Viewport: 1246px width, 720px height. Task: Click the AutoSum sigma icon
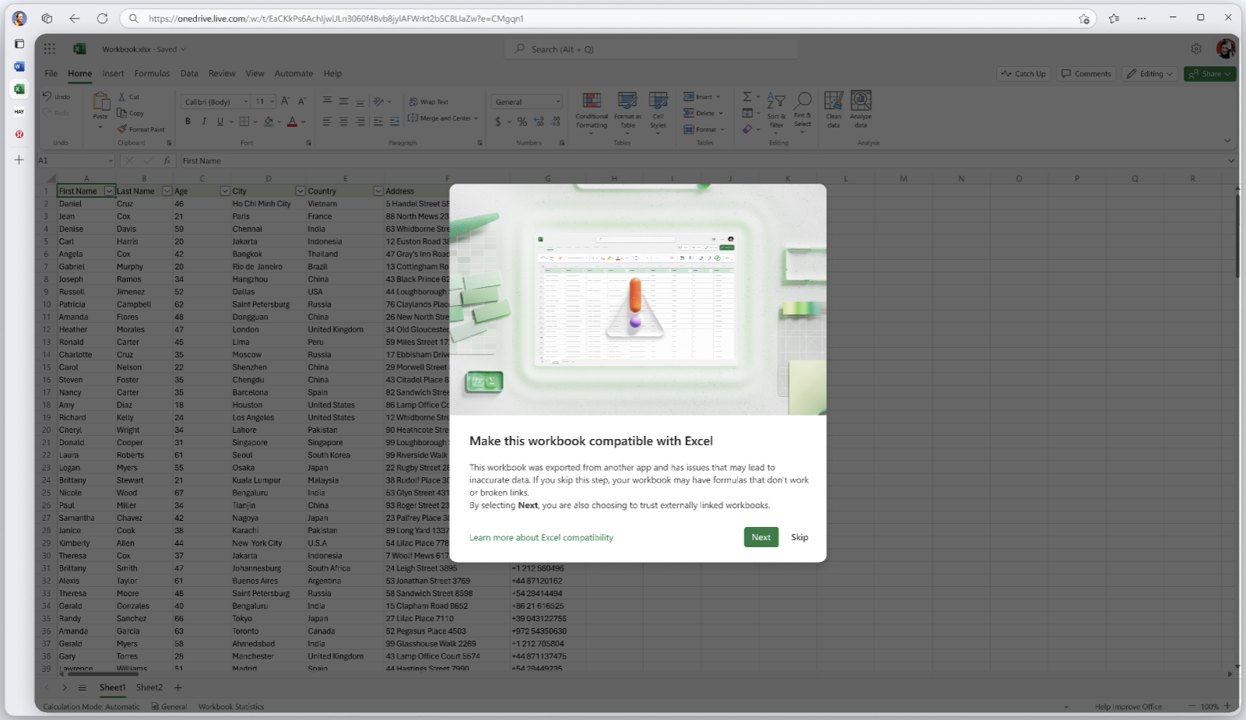click(x=746, y=97)
